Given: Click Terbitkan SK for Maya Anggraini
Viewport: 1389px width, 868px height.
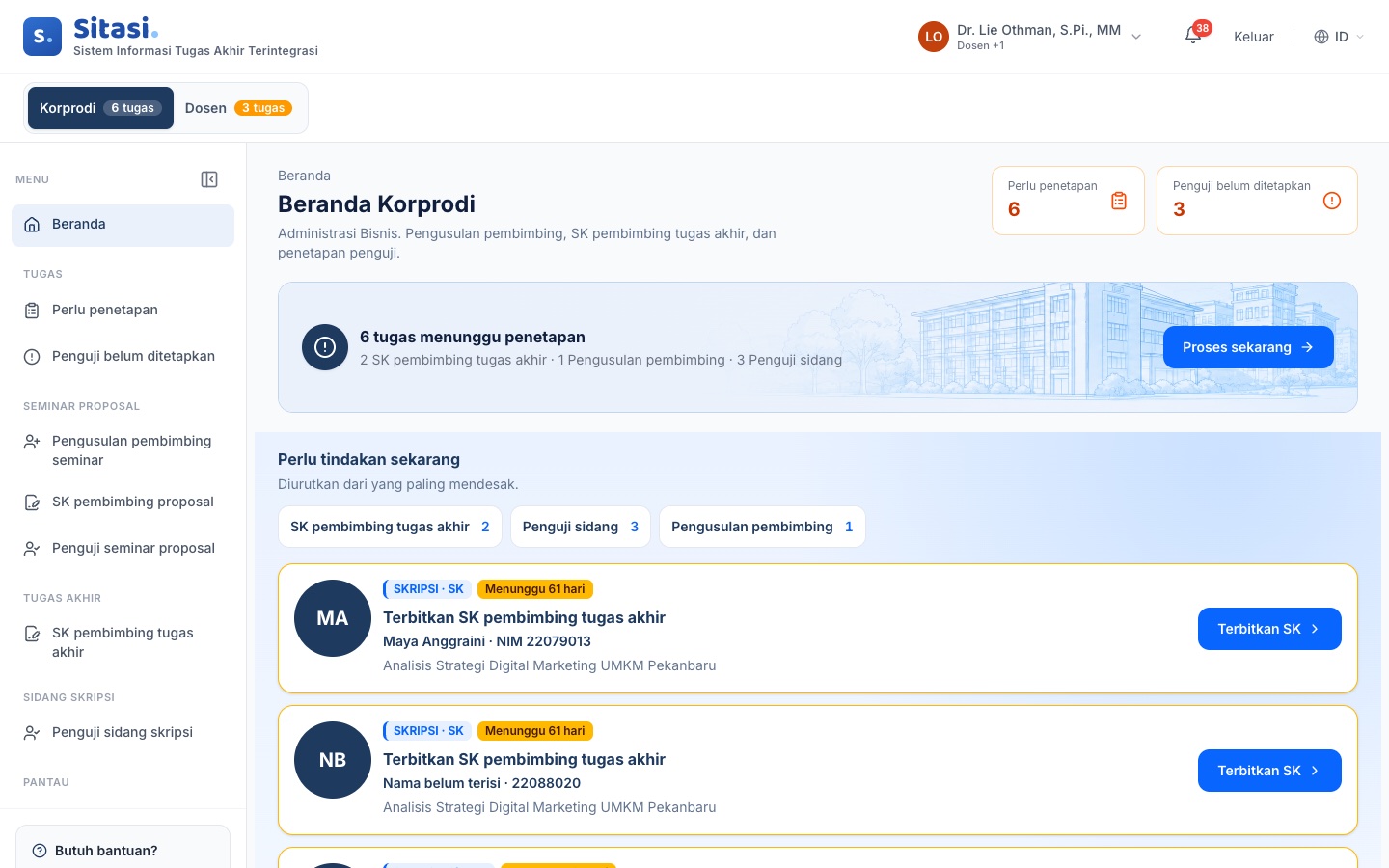Looking at the screenshot, I should pyautogui.click(x=1269, y=629).
